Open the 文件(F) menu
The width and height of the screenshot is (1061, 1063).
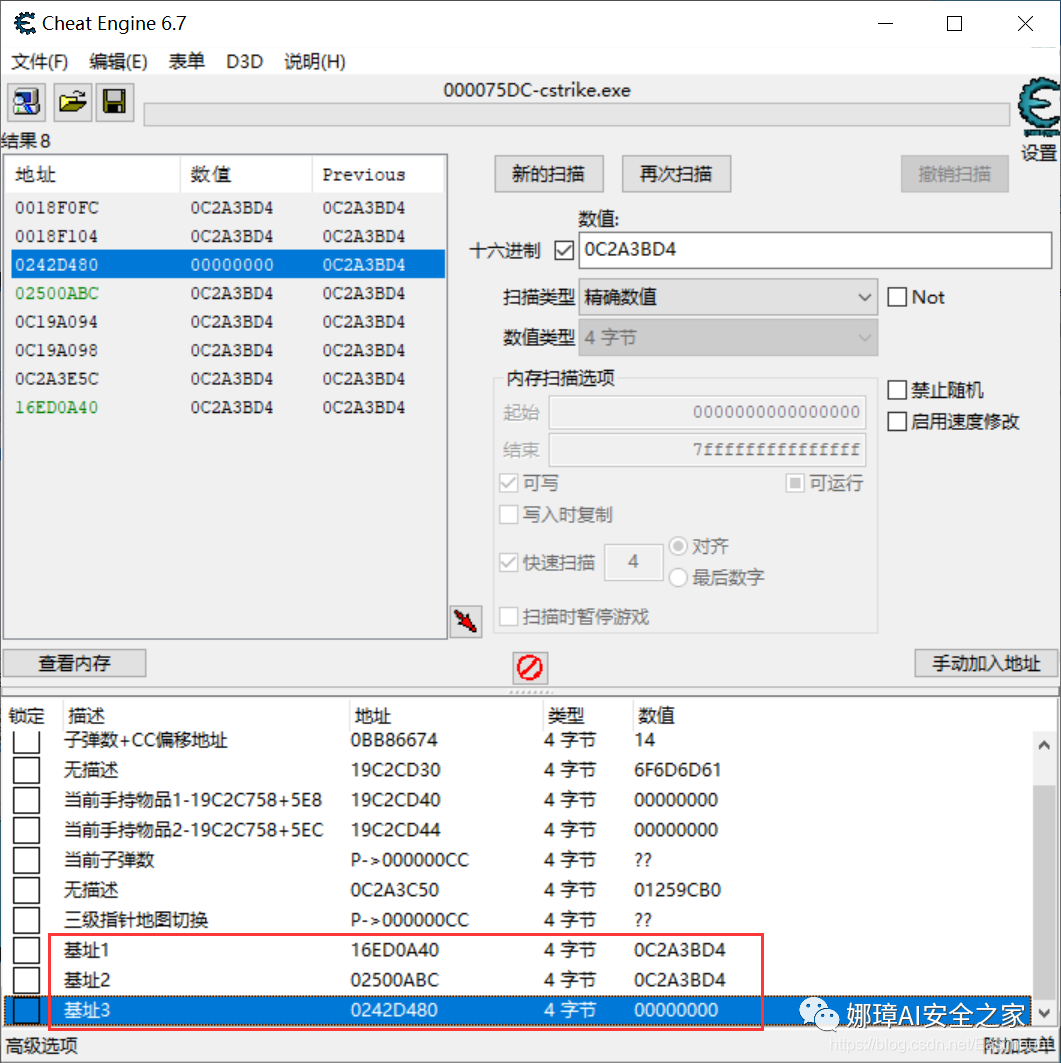(x=40, y=62)
